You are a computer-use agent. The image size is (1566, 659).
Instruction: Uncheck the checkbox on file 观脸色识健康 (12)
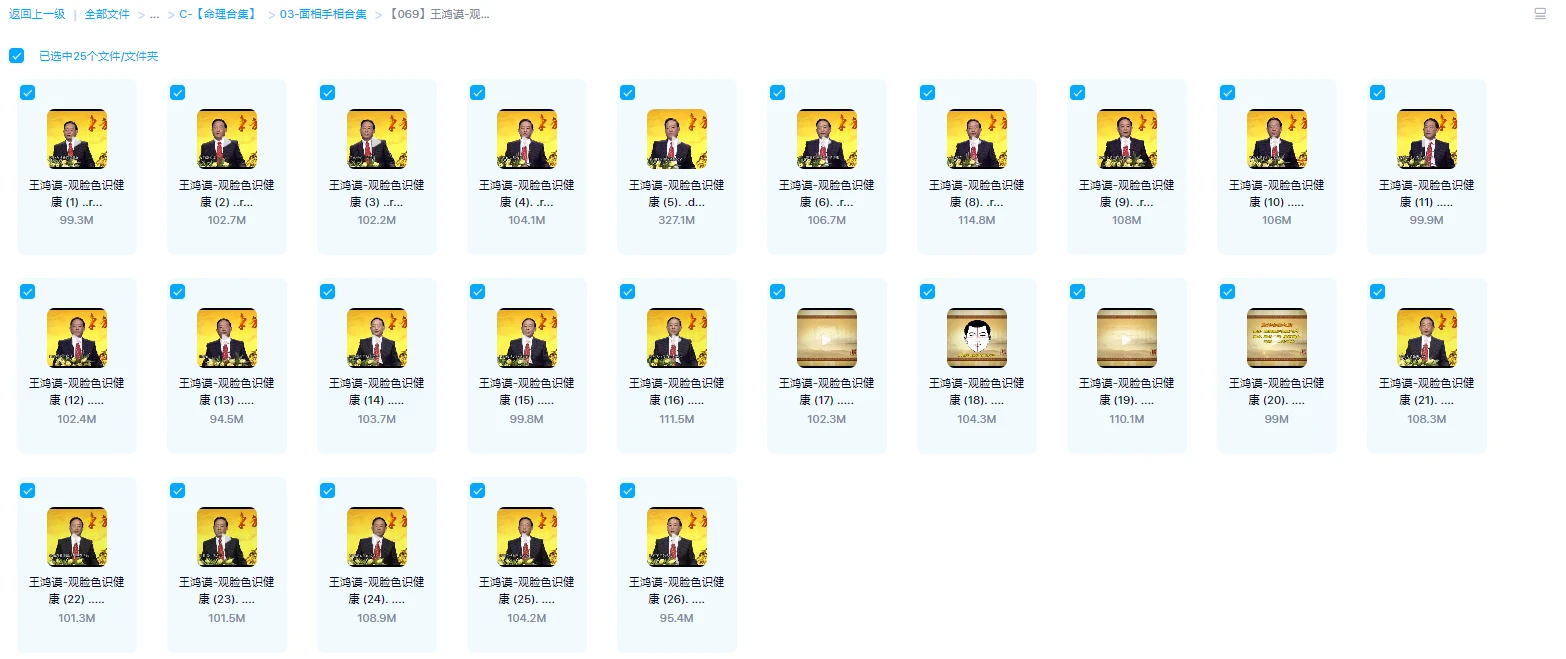point(27,291)
